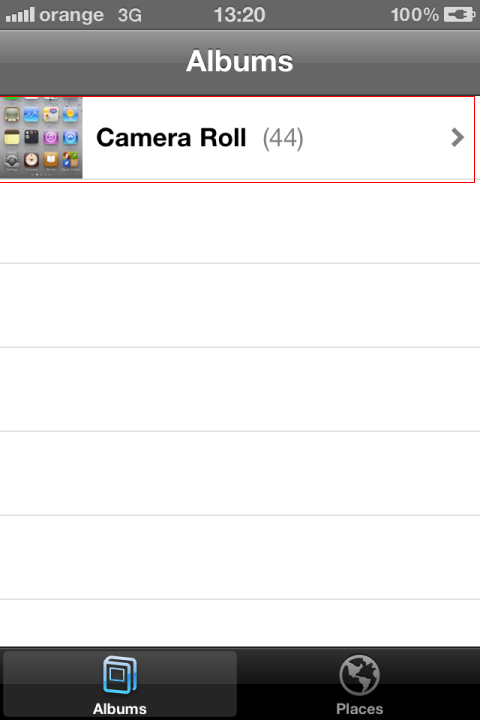The image size is (480, 720).
Task: Tap the battery charging icon
Action: click(459, 15)
